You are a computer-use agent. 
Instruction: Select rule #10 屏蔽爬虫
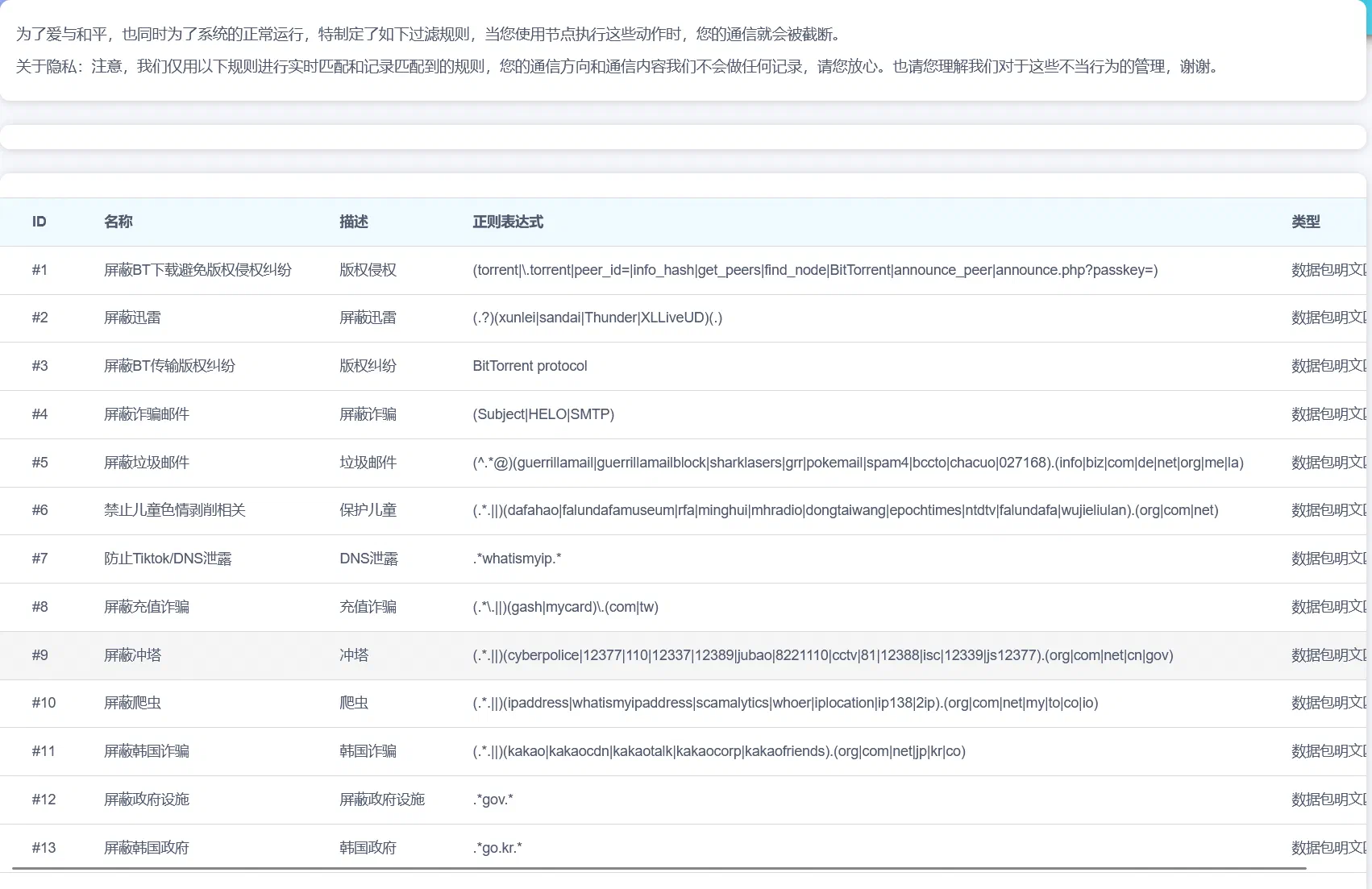[131, 703]
